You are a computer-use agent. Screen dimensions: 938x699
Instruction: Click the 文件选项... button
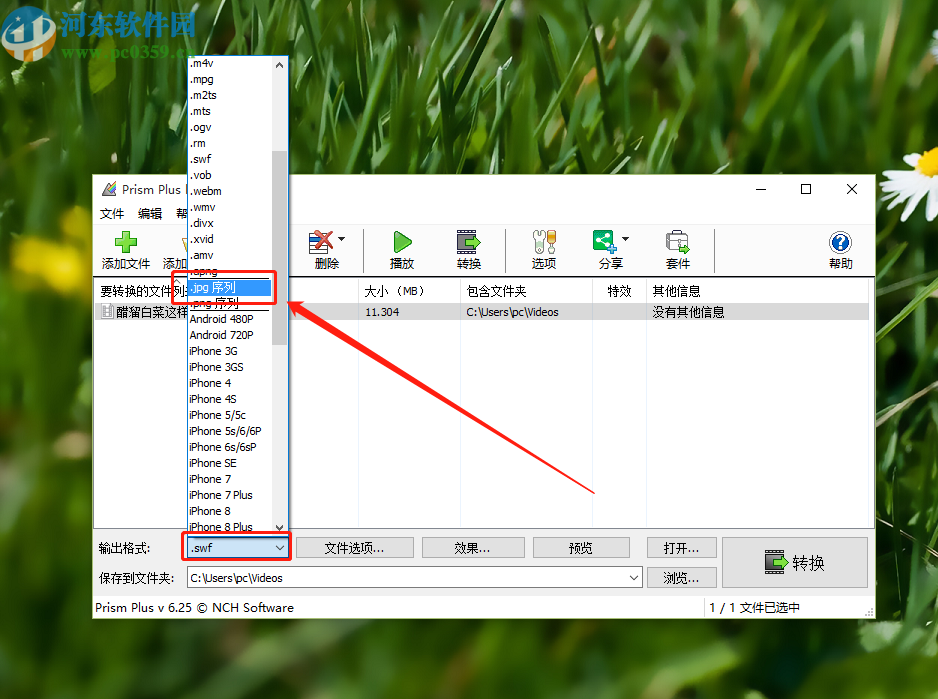click(x=355, y=548)
